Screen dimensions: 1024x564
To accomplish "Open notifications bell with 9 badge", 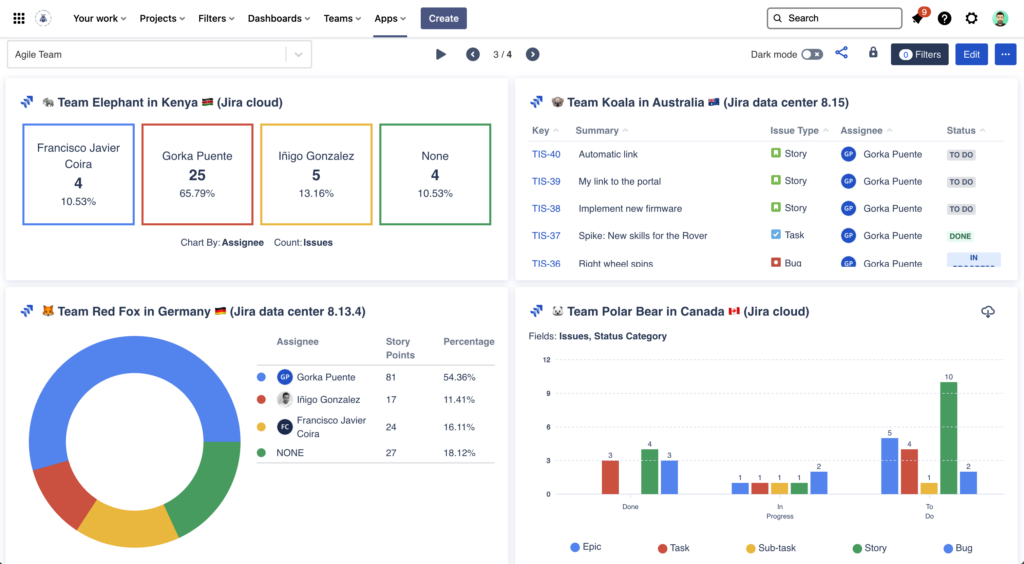I will pyautogui.click(x=918, y=18).
